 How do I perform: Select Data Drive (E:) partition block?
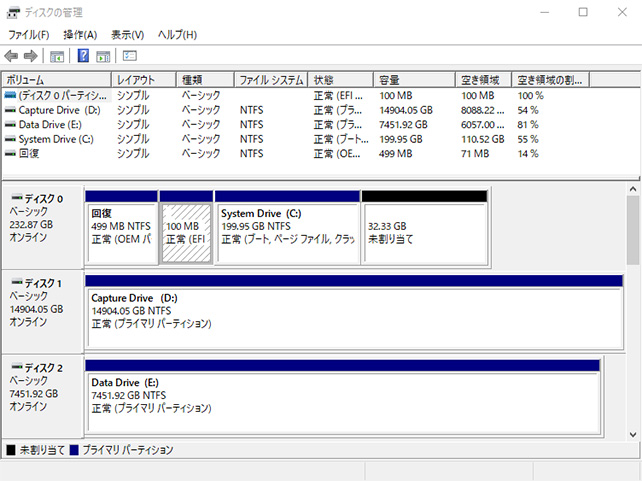(x=343, y=396)
